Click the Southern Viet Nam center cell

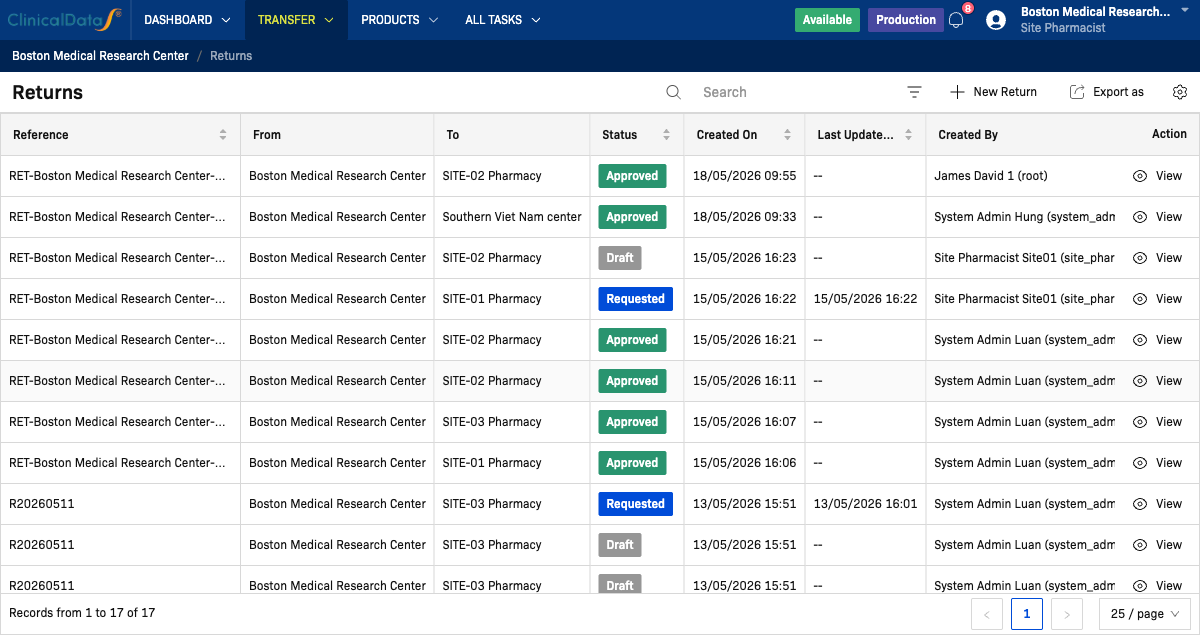512,217
